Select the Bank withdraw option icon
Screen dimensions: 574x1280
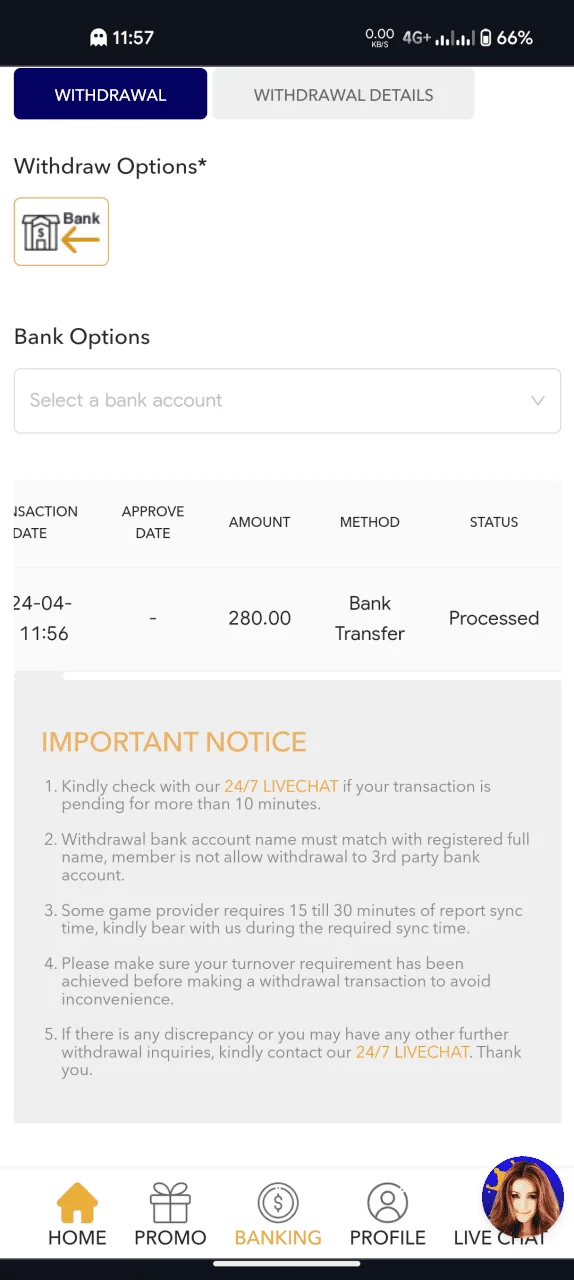point(61,232)
